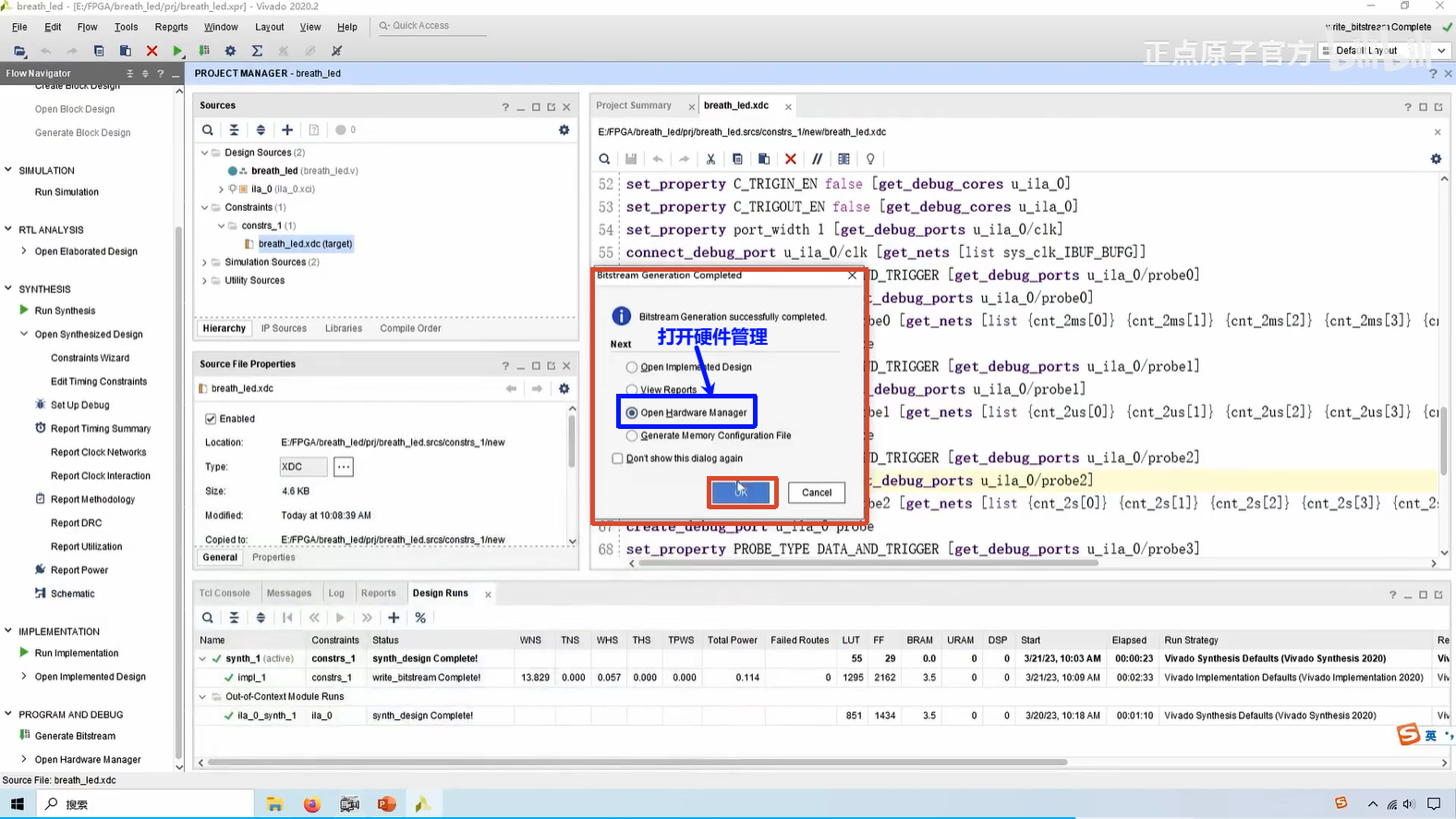Click Report Timing Summary link
The image size is (1456, 819).
[x=101, y=429]
